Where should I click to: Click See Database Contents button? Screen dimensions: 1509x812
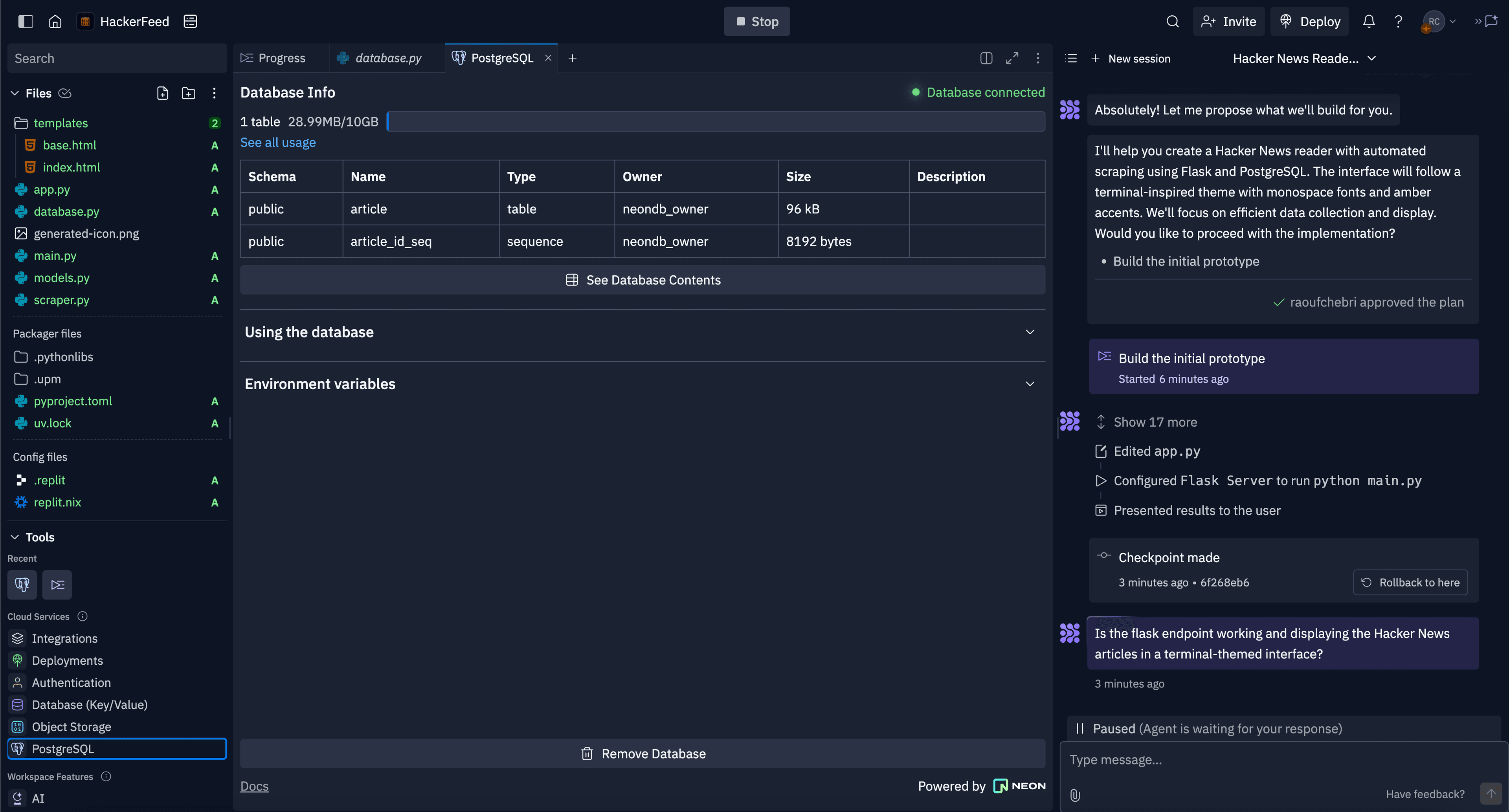(x=643, y=280)
